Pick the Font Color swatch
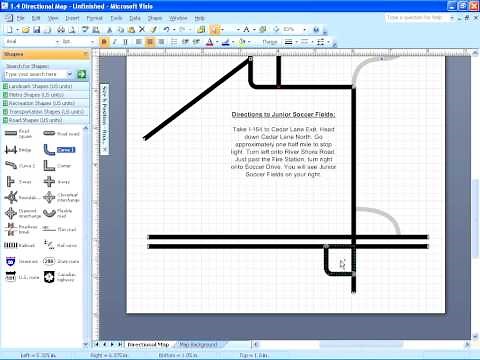This screenshot has width=480, height=360. point(210,42)
